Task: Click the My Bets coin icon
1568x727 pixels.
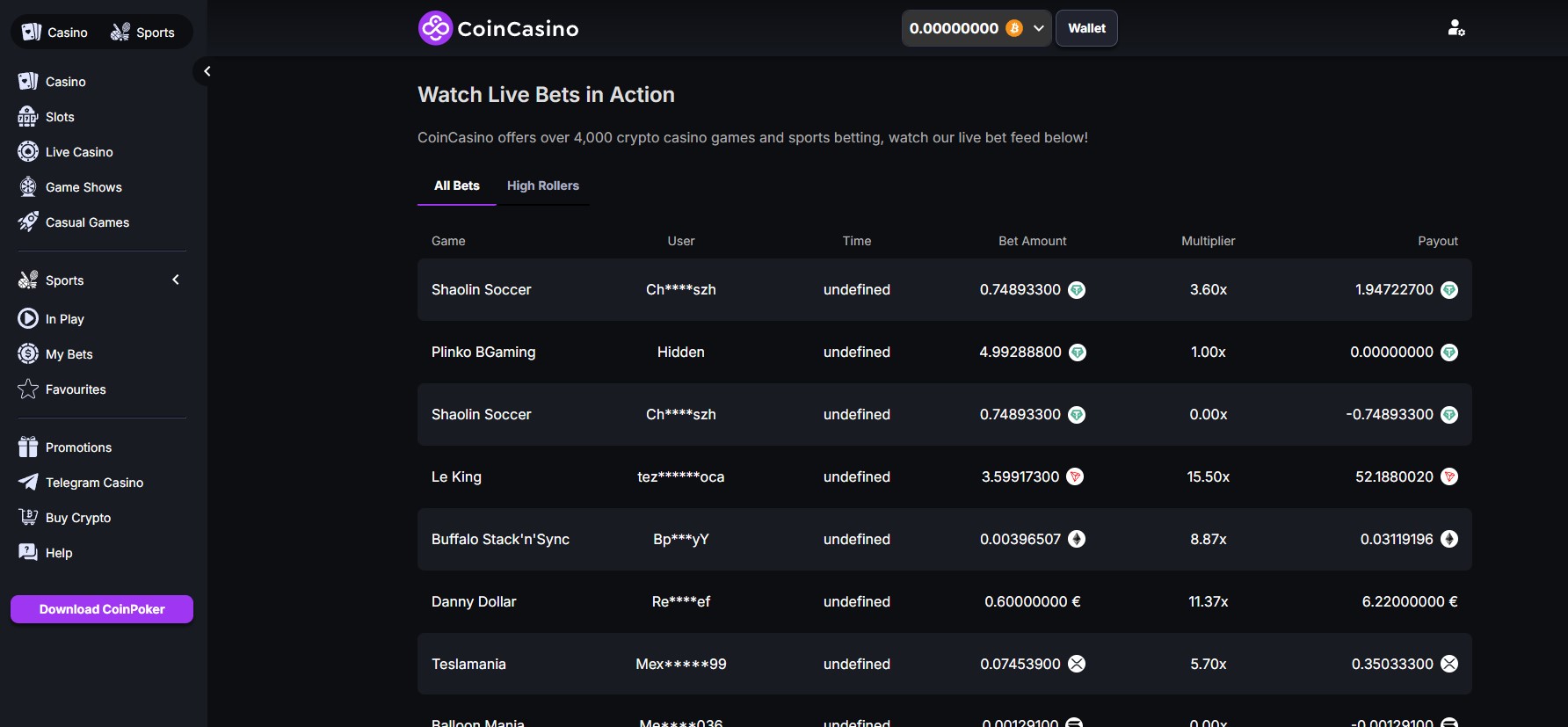Action: click(28, 353)
